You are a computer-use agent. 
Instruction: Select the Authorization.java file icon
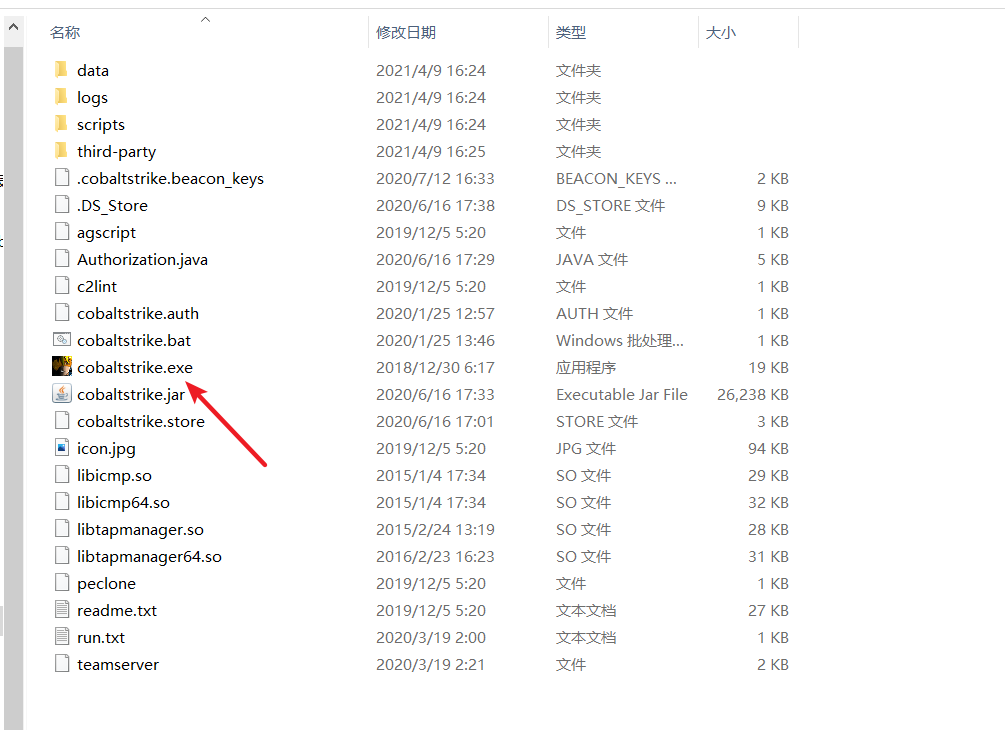tap(62, 258)
